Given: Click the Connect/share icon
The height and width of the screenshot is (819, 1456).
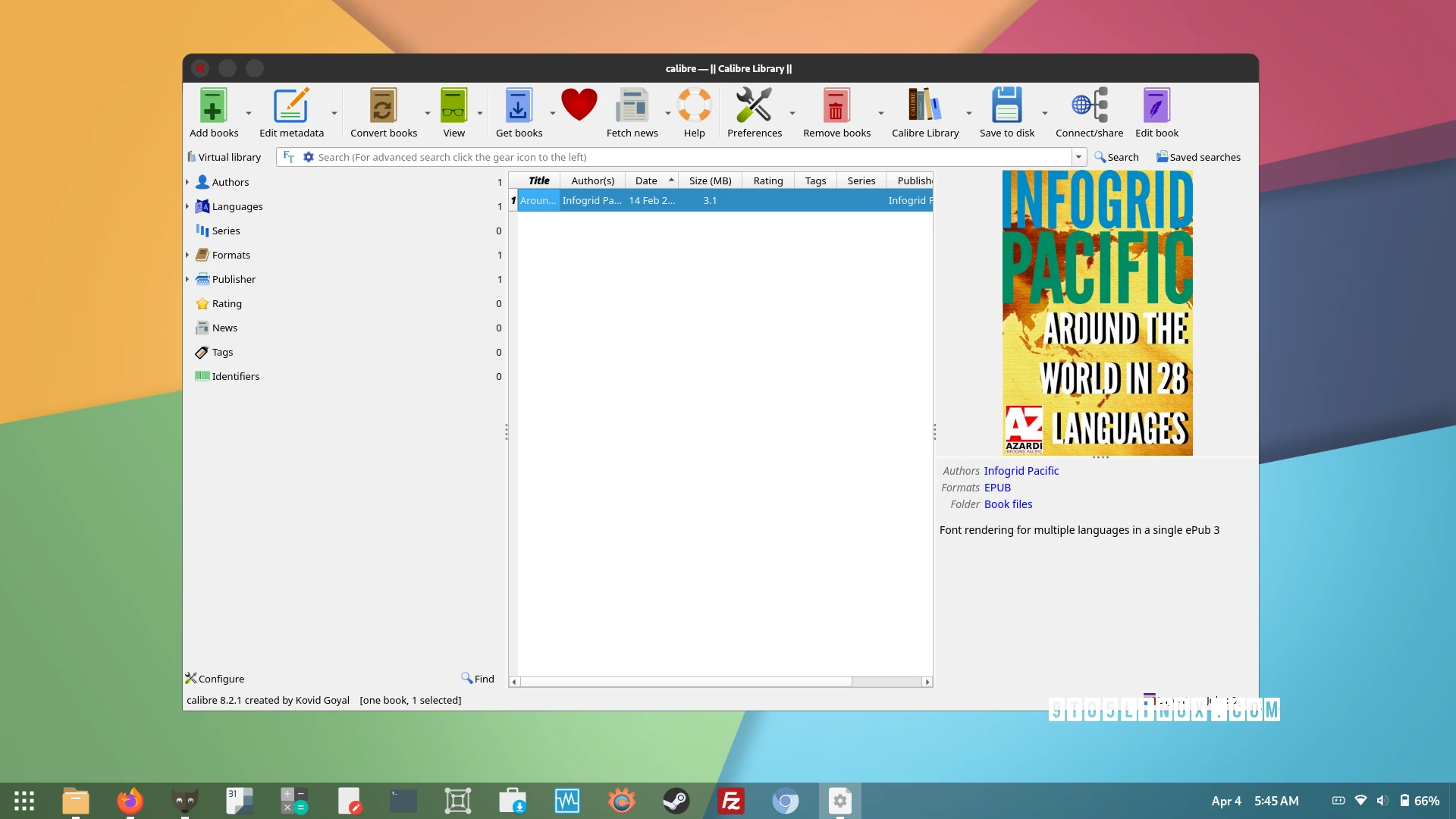Looking at the screenshot, I should pos(1089,106).
